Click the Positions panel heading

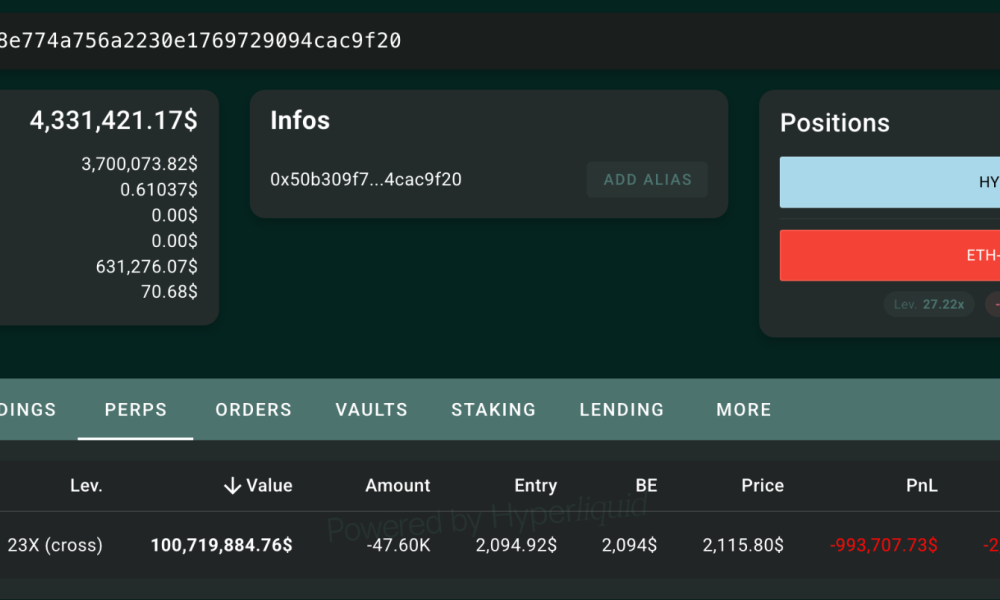(x=834, y=123)
